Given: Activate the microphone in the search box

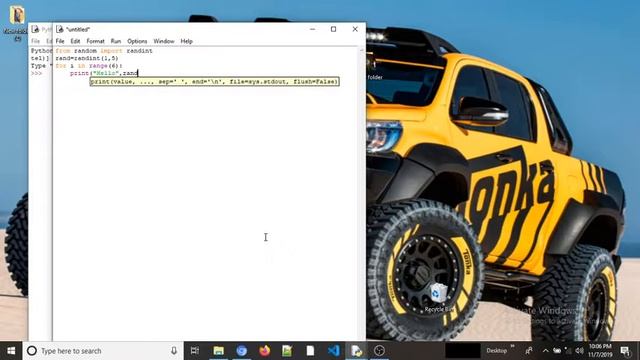Looking at the screenshot, I should pyautogui.click(x=174, y=351).
